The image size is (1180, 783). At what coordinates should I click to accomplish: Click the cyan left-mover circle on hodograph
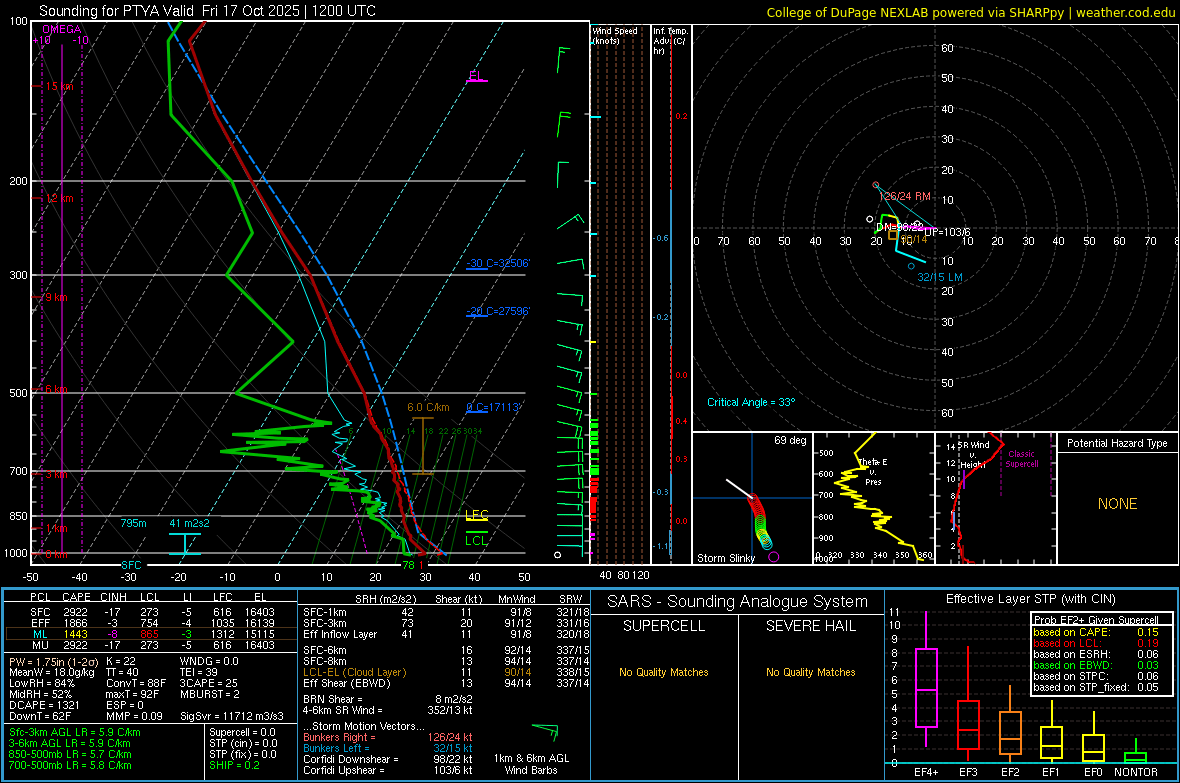(x=911, y=266)
